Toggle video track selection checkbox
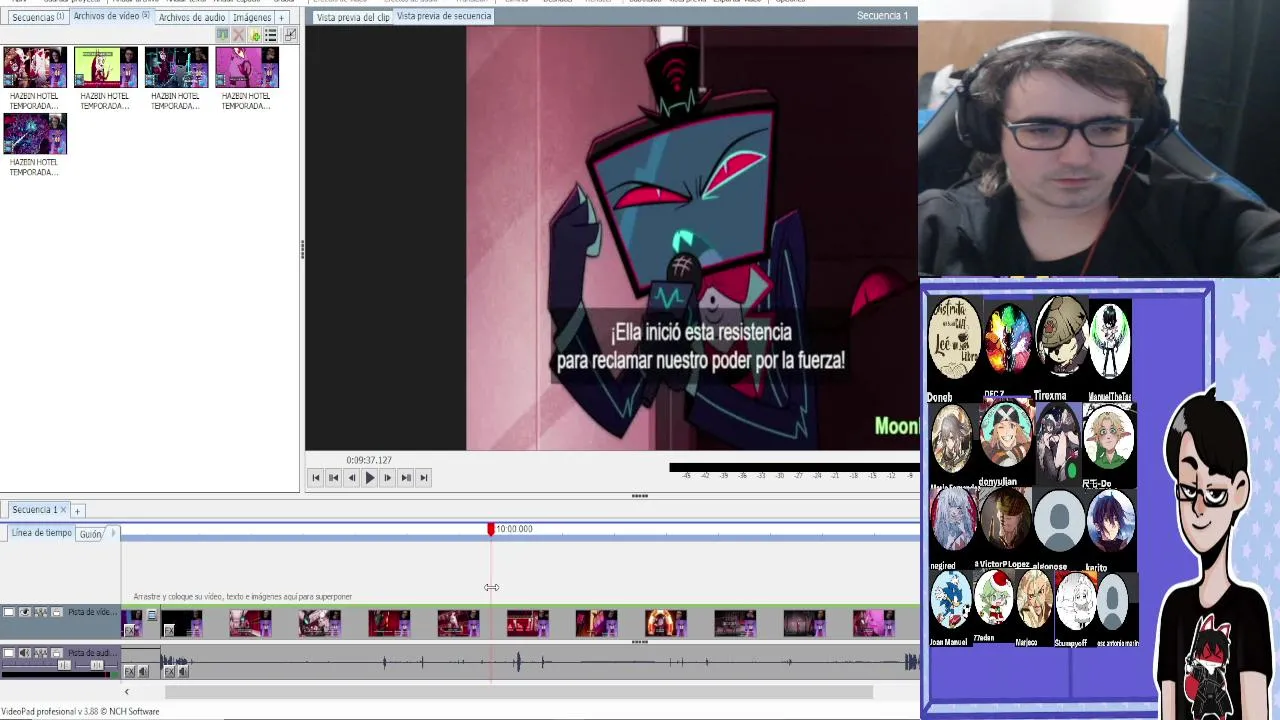 (x=9, y=612)
